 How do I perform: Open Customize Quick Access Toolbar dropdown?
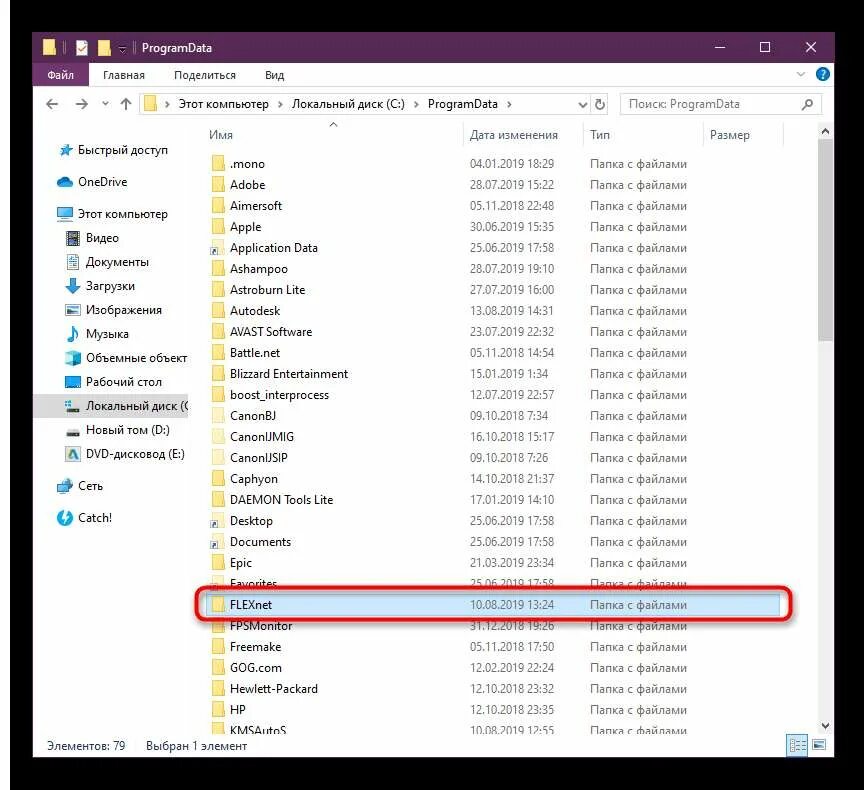(122, 49)
